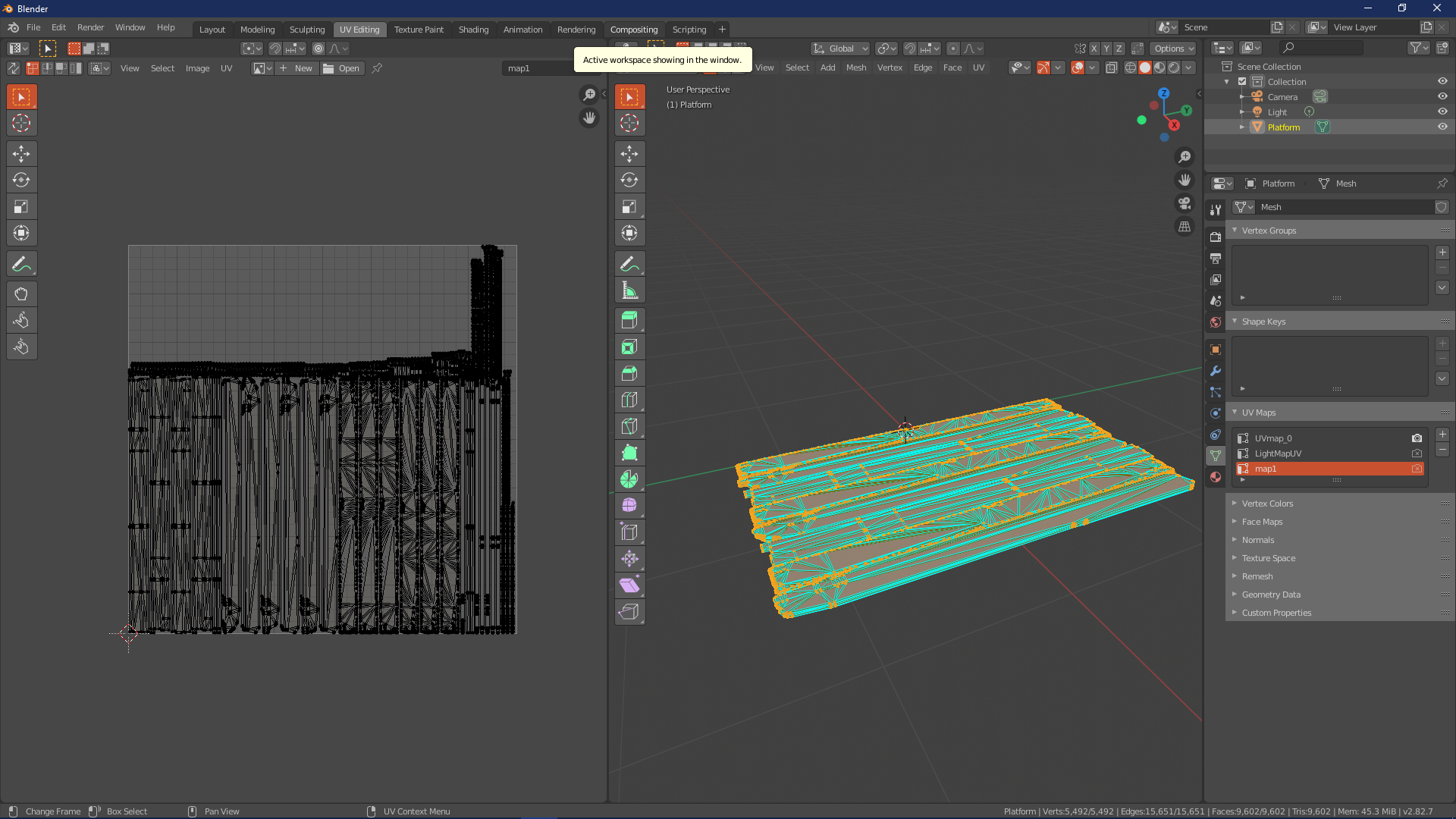Expand the Platform object in outliner
This screenshot has width=1456, height=819.
click(1242, 127)
